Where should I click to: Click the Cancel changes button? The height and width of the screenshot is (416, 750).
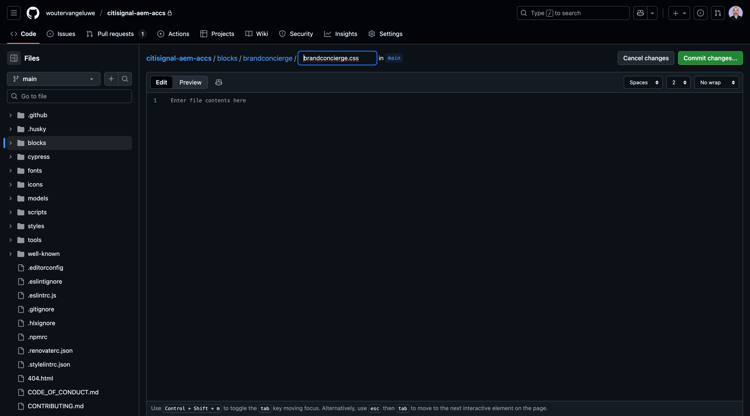[646, 58]
